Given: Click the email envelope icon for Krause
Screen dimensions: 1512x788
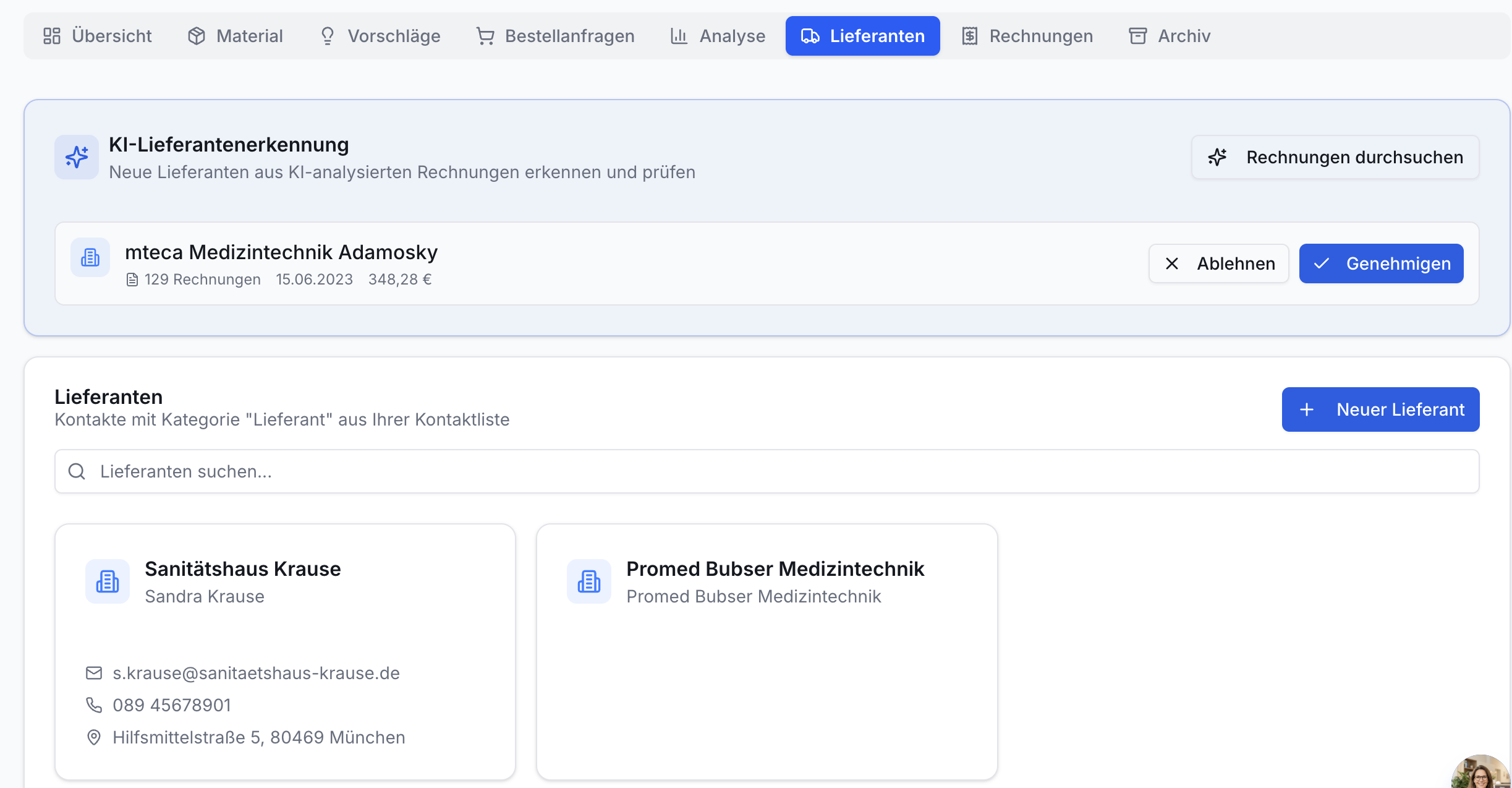Looking at the screenshot, I should point(94,673).
